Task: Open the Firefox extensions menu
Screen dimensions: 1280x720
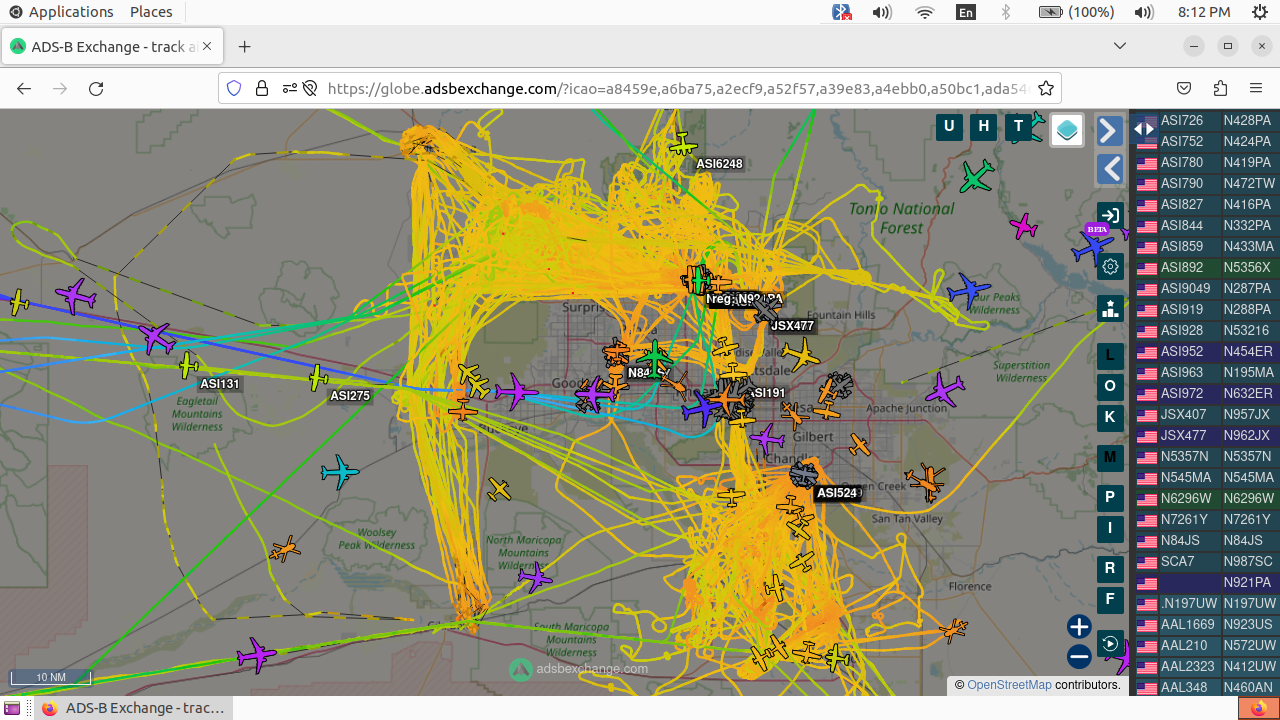Action: [x=1220, y=88]
